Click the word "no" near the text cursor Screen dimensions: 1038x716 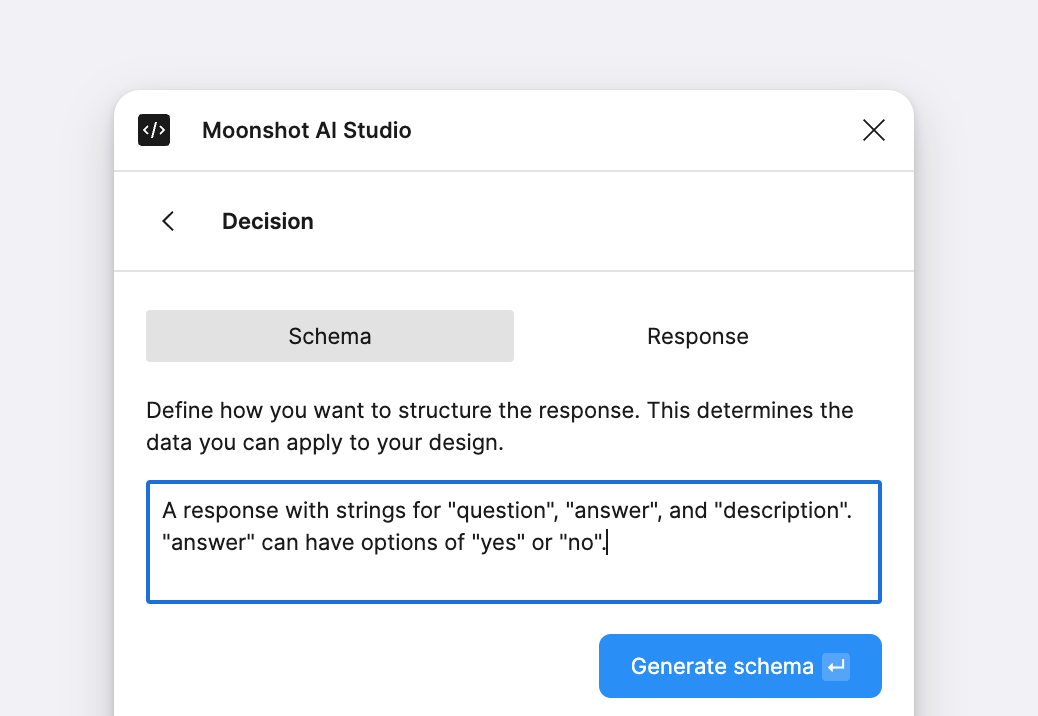[581, 544]
